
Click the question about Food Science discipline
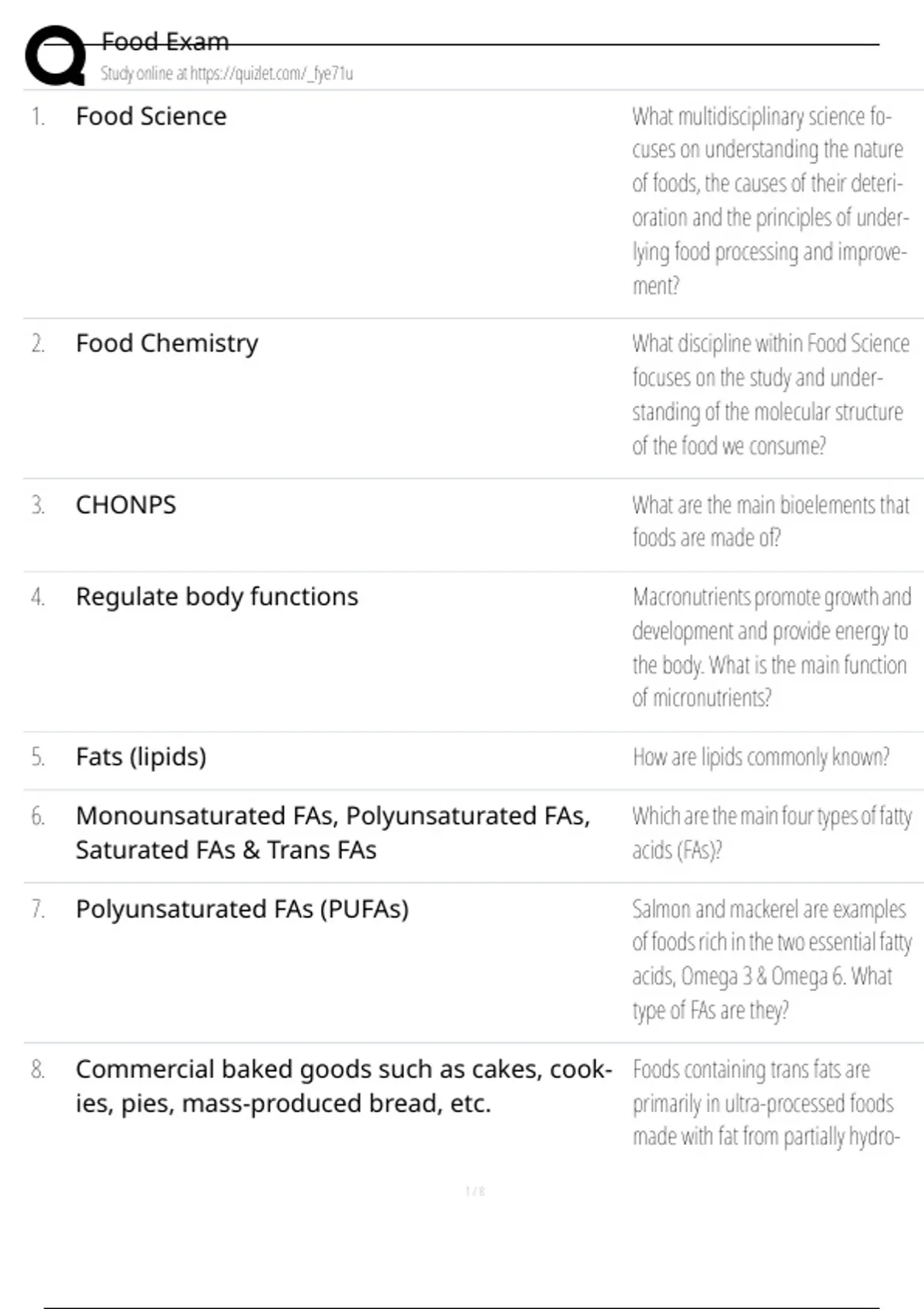770,394
